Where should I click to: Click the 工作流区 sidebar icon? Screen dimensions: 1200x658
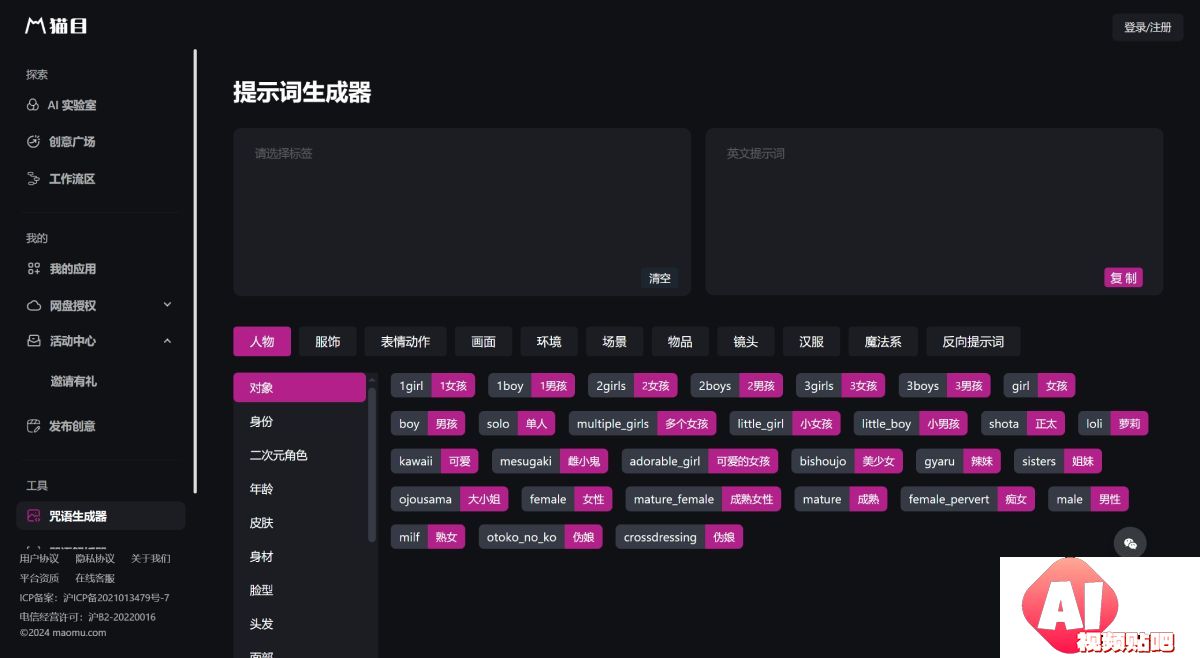pos(33,179)
